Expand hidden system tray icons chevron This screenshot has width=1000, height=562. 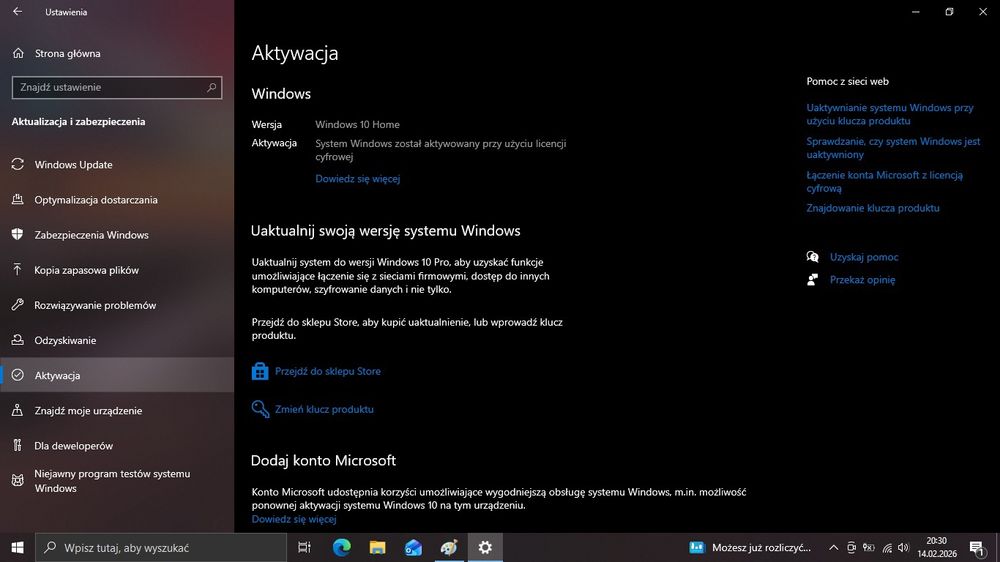(x=834, y=547)
